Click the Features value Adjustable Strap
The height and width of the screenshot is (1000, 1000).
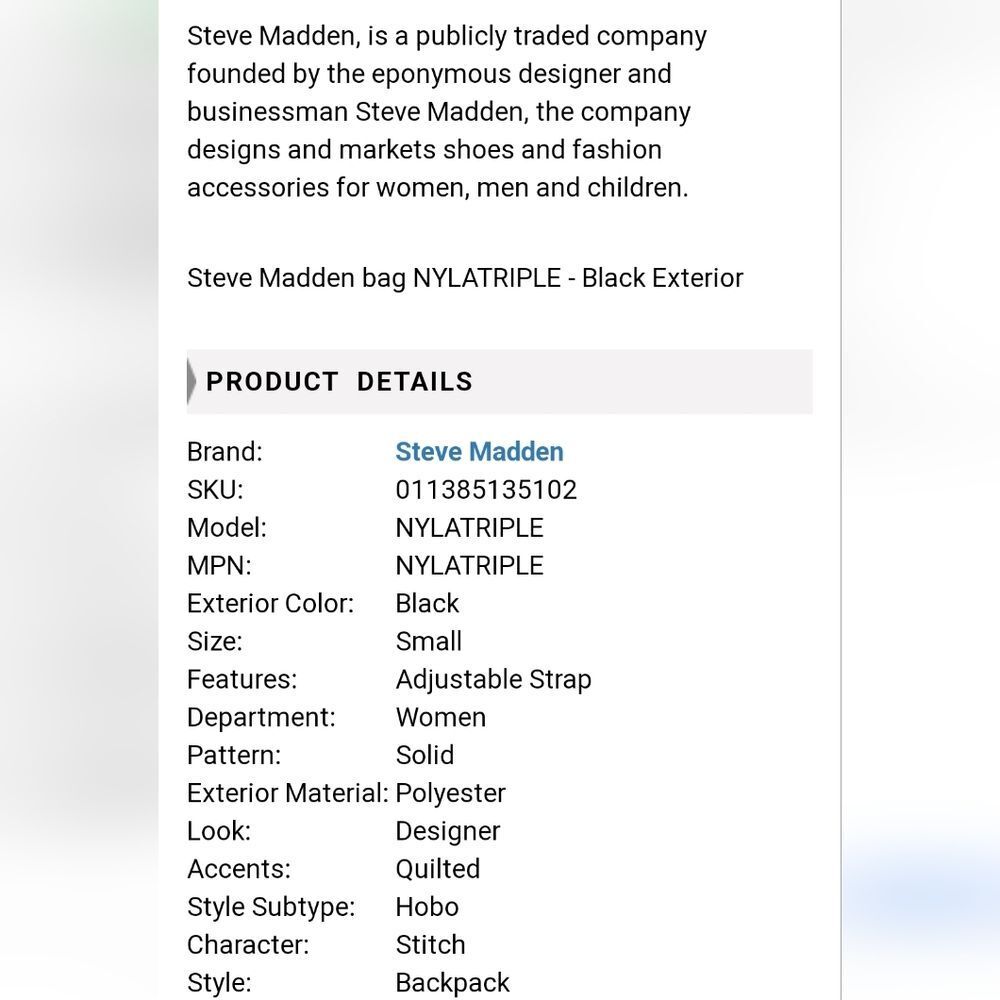point(493,680)
